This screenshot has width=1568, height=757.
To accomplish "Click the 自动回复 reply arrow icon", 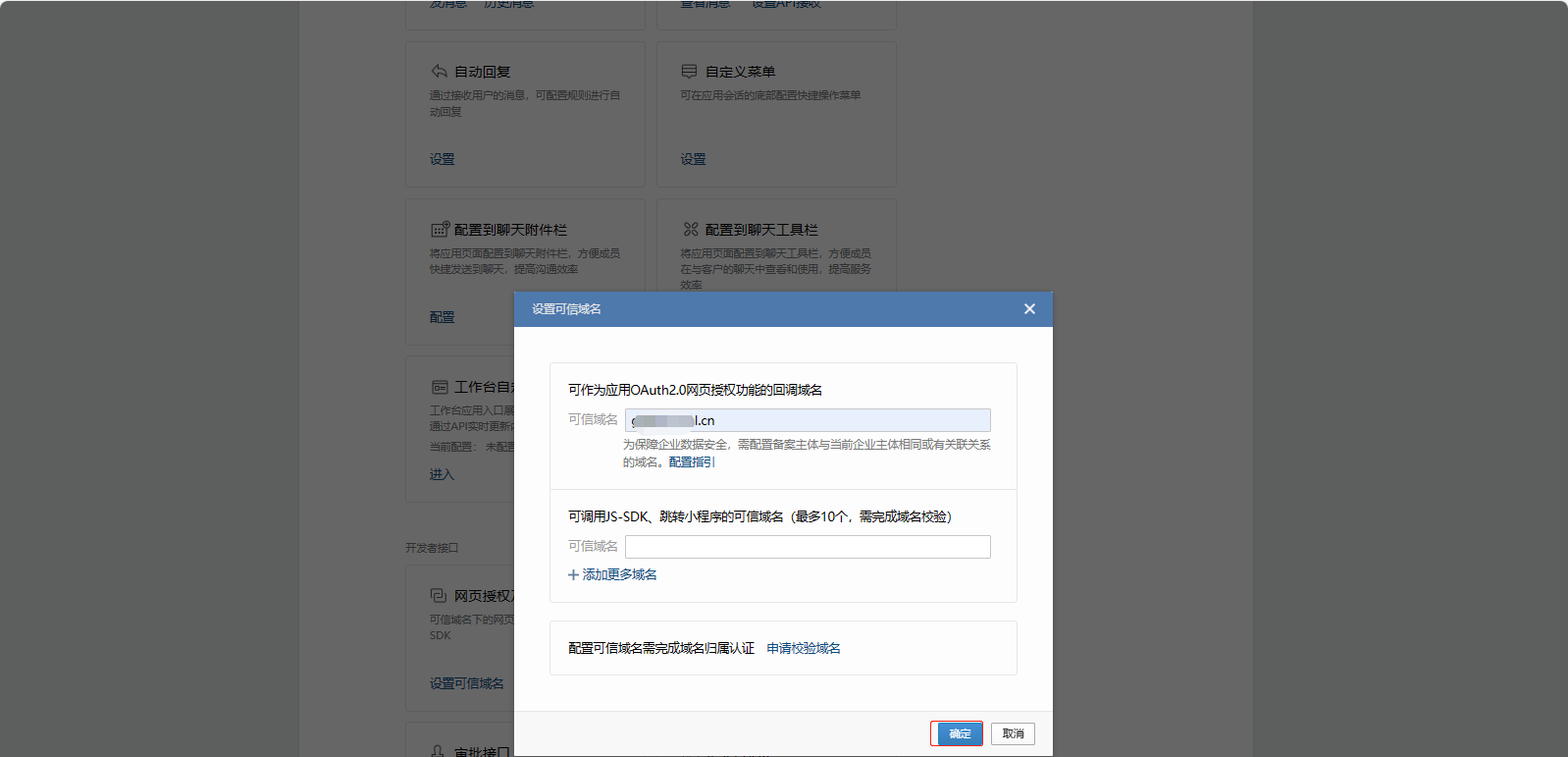I will pos(439,72).
